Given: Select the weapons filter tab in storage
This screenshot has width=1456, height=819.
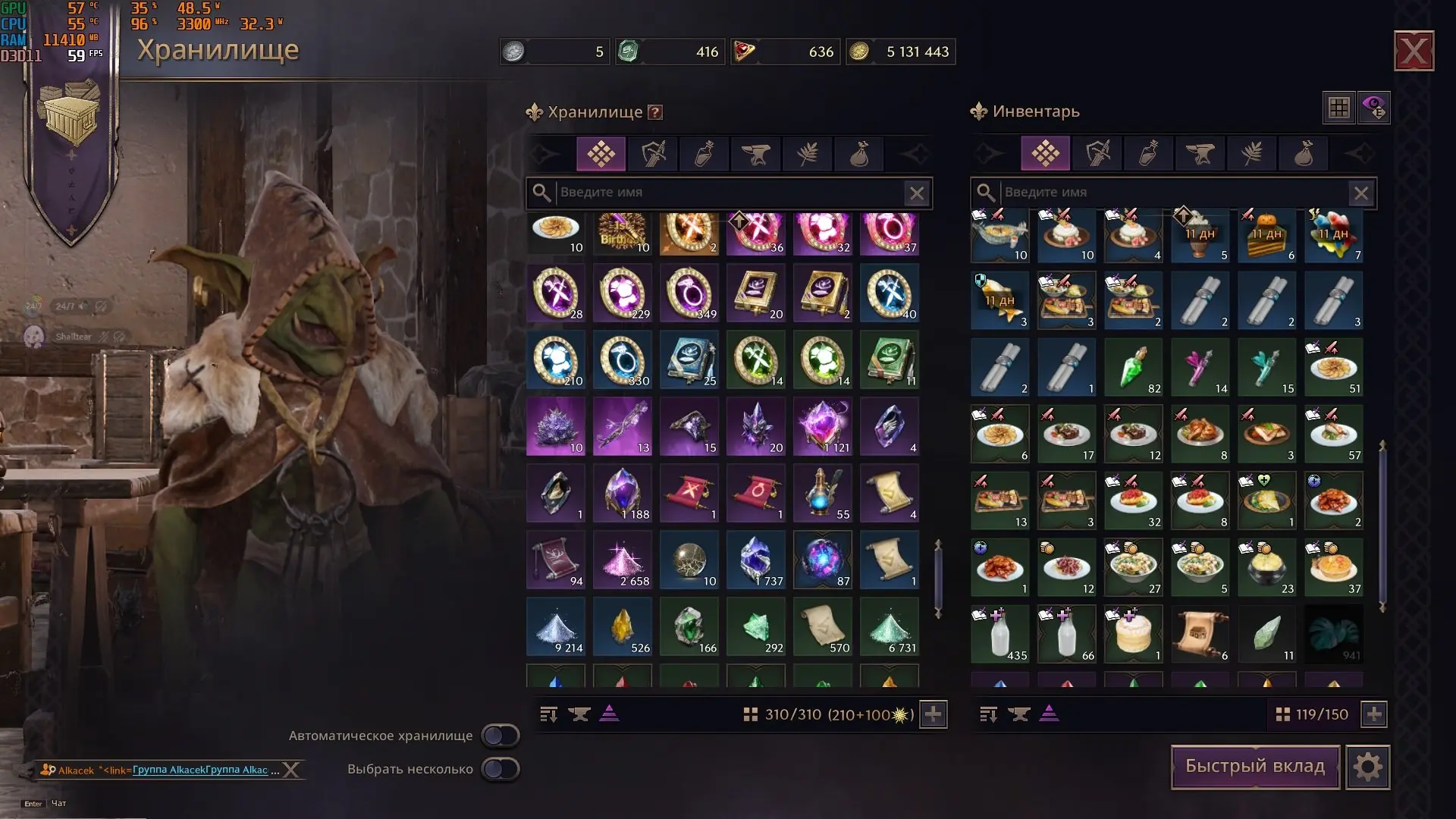Looking at the screenshot, I should tap(654, 154).
